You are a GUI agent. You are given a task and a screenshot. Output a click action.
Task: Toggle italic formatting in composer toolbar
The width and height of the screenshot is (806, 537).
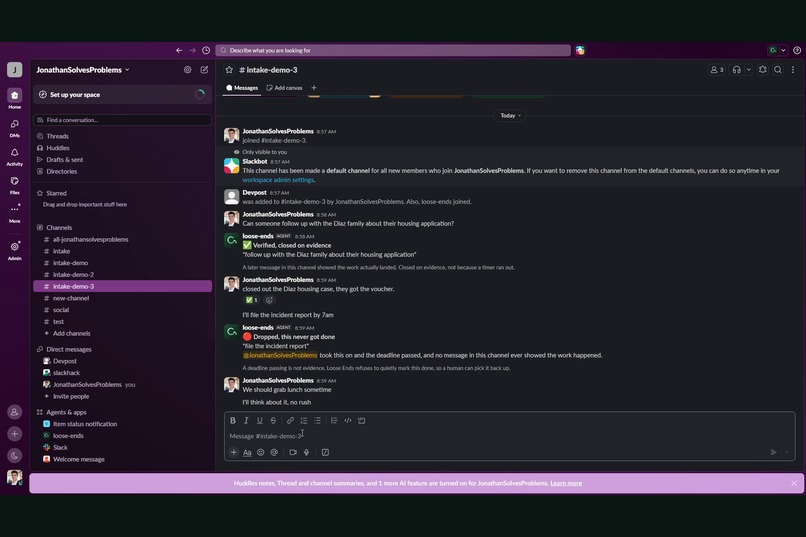tap(246, 420)
